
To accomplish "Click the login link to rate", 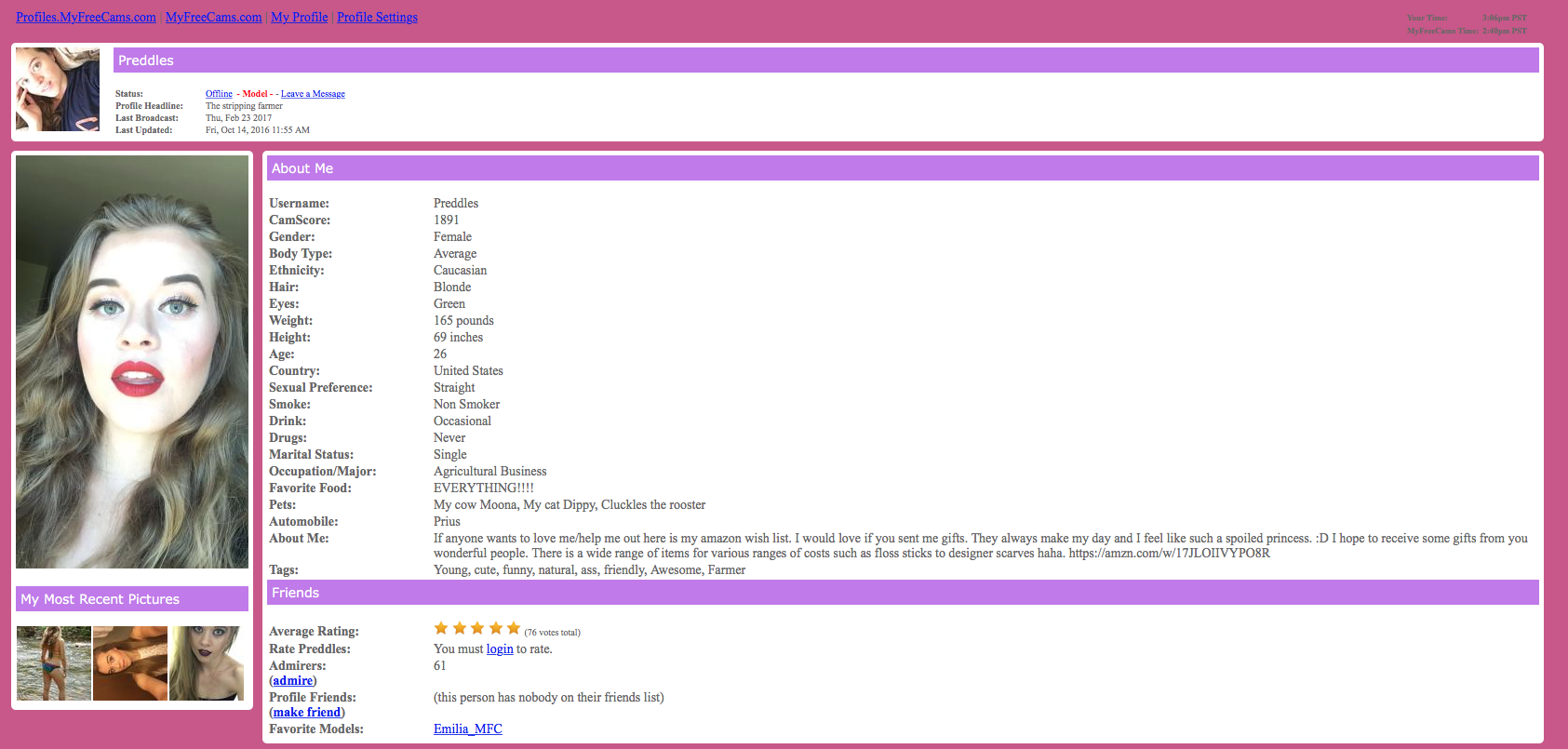I will [x=500, y=649].
